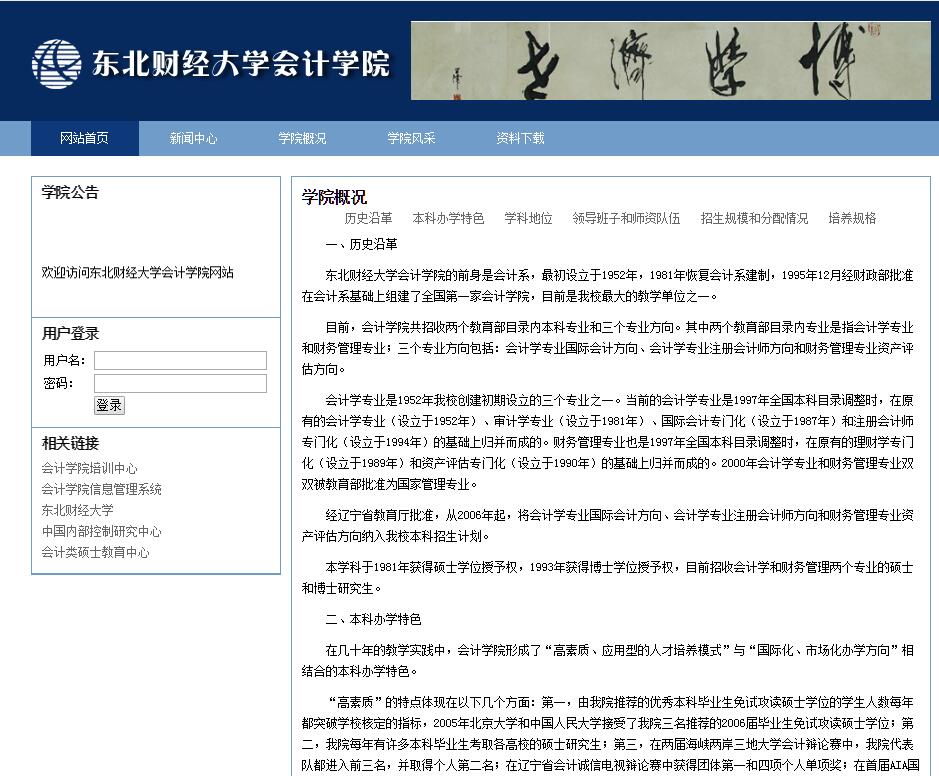
Task: Select the 学科地位 anchor link
Action: pyautogui.click(x=528, y=218)
